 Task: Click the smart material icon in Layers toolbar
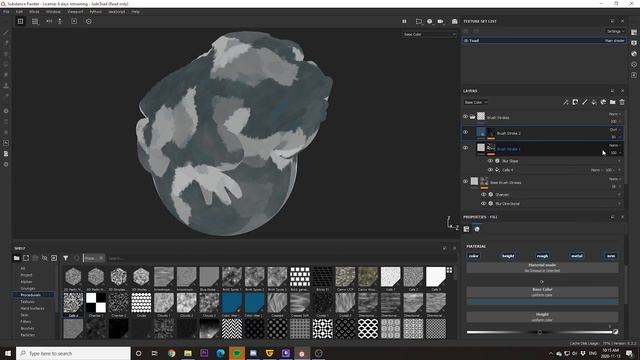(x=603, y=102)
